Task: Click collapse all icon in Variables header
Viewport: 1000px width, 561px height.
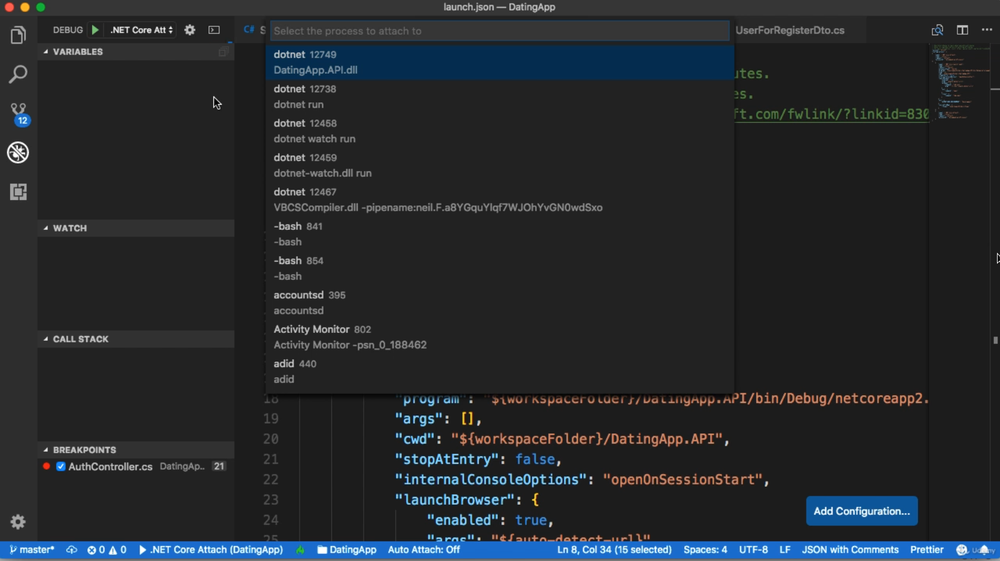Action: pos(223,52)
